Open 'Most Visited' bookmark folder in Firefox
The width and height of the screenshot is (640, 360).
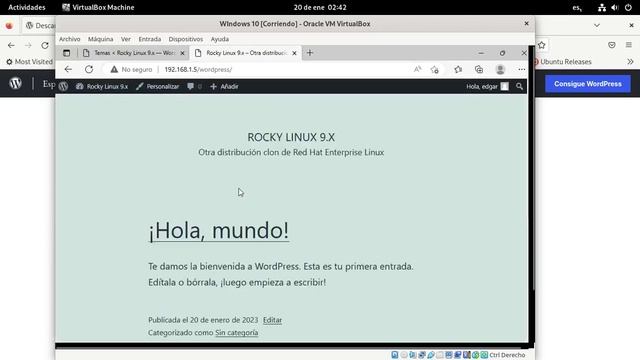[29, 62]
